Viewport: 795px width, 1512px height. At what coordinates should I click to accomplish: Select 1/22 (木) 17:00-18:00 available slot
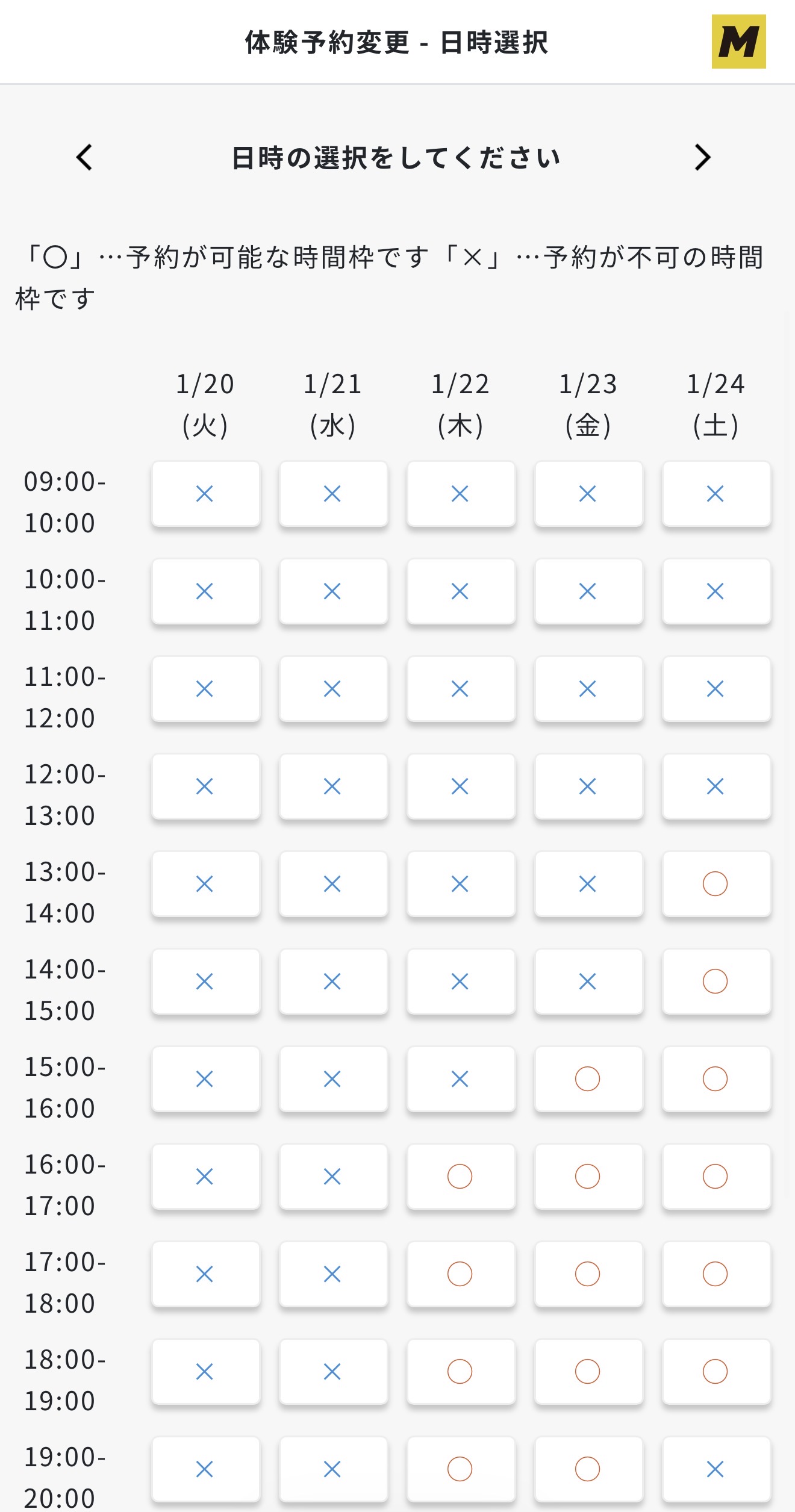[460, 1274]
